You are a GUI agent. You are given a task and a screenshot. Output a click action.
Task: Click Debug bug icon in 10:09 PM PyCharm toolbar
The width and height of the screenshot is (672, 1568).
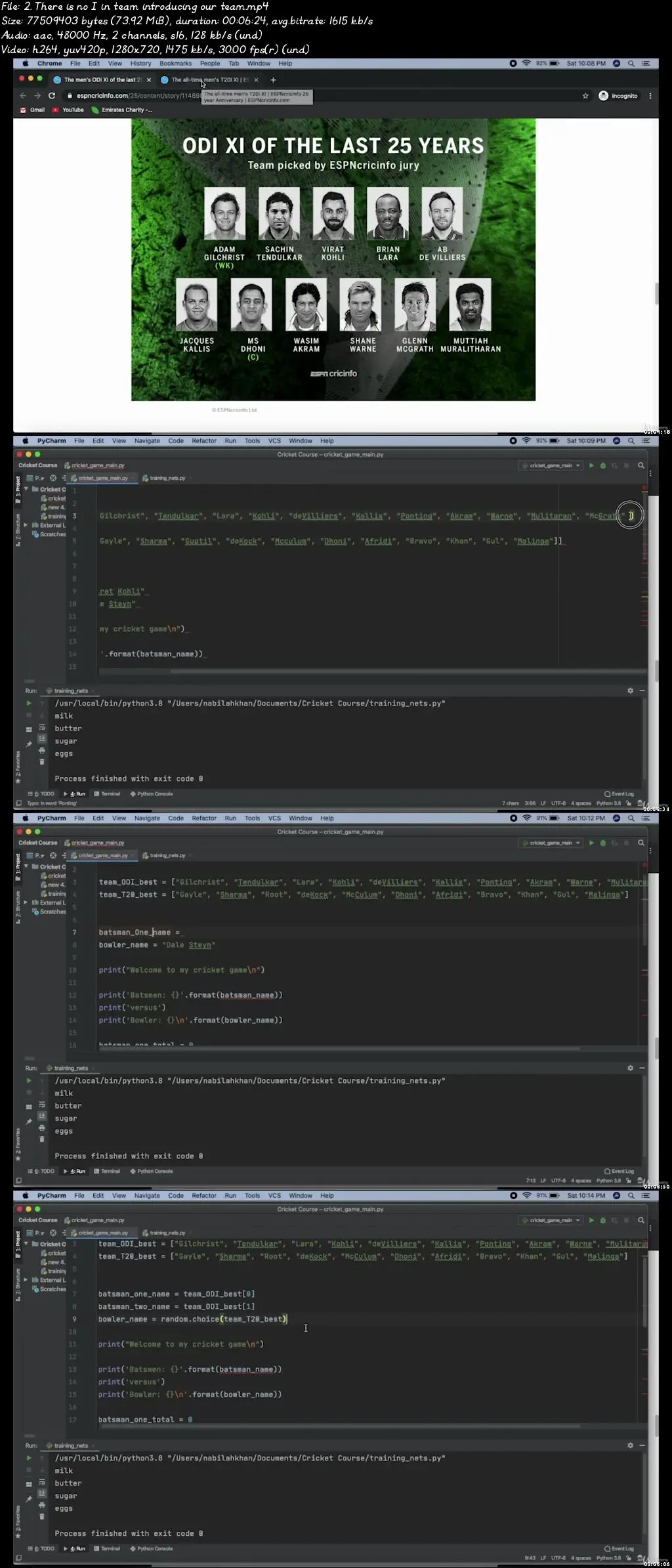coord(603,466)
